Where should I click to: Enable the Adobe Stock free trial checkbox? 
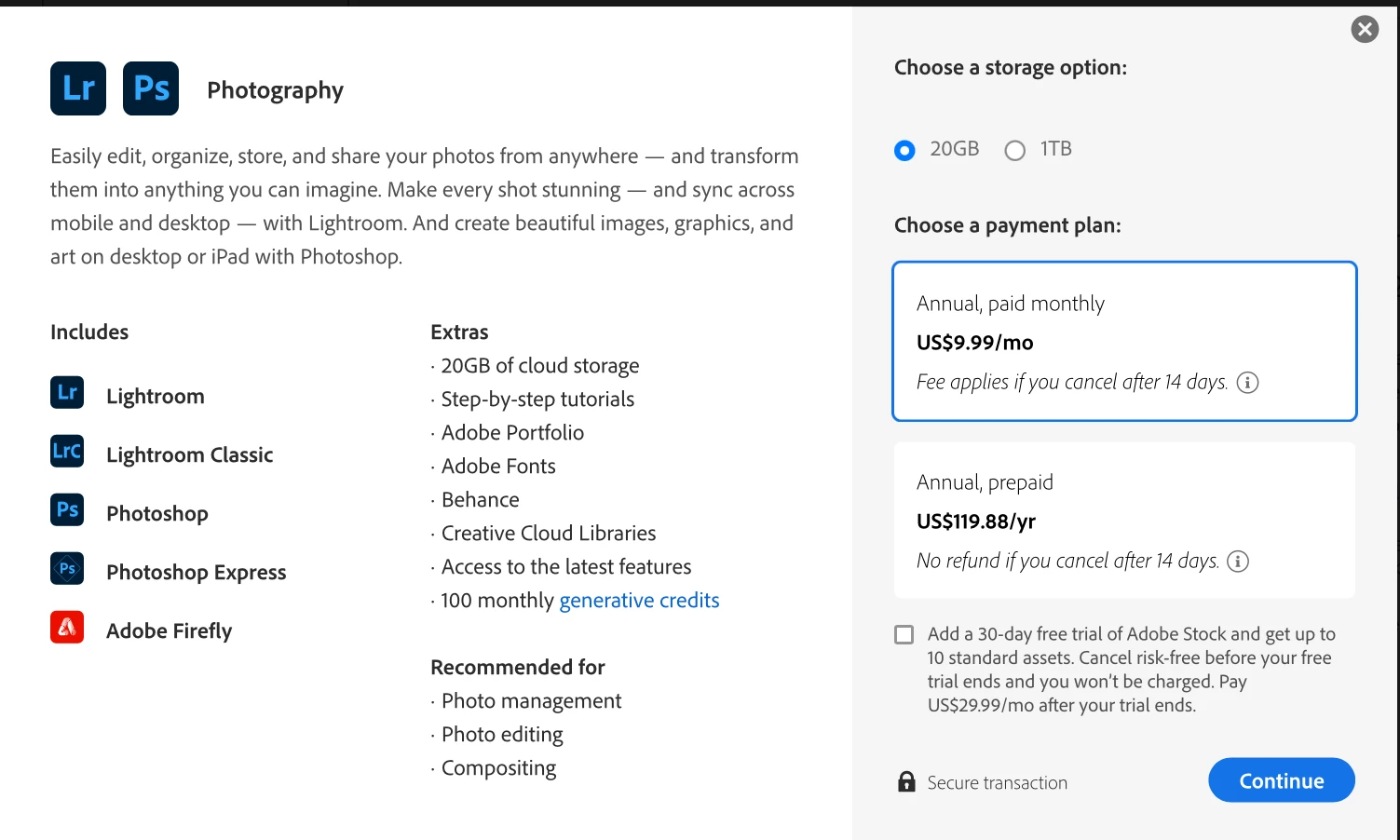click(x=904, y=635)
